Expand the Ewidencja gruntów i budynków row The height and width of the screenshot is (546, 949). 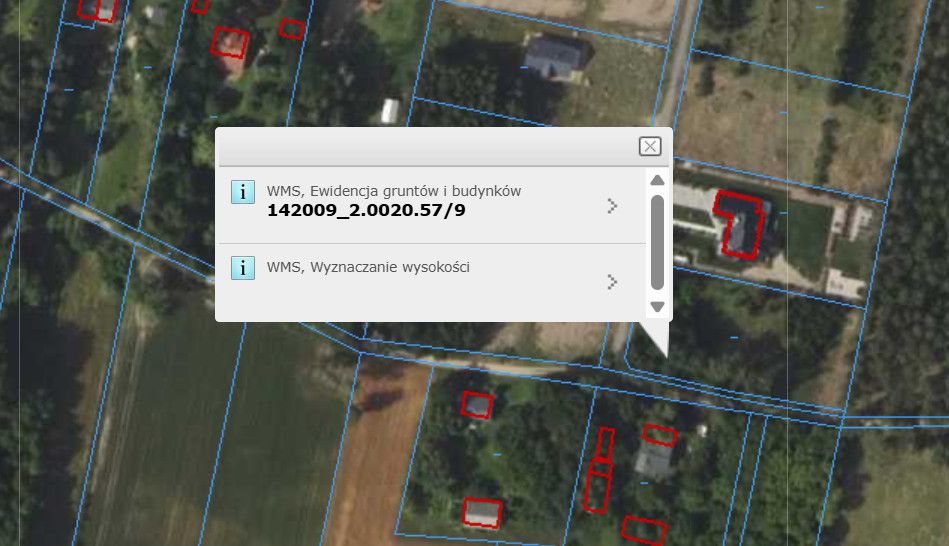point(612,206)
